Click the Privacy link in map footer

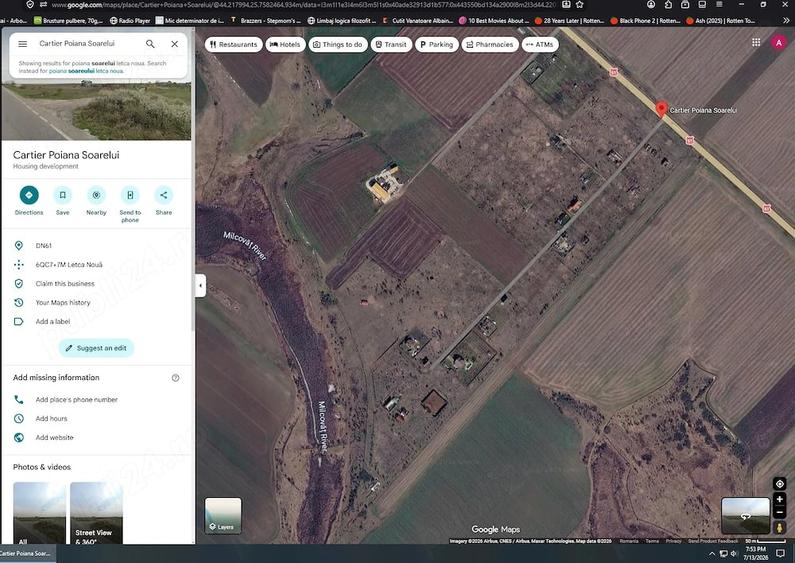673,541
